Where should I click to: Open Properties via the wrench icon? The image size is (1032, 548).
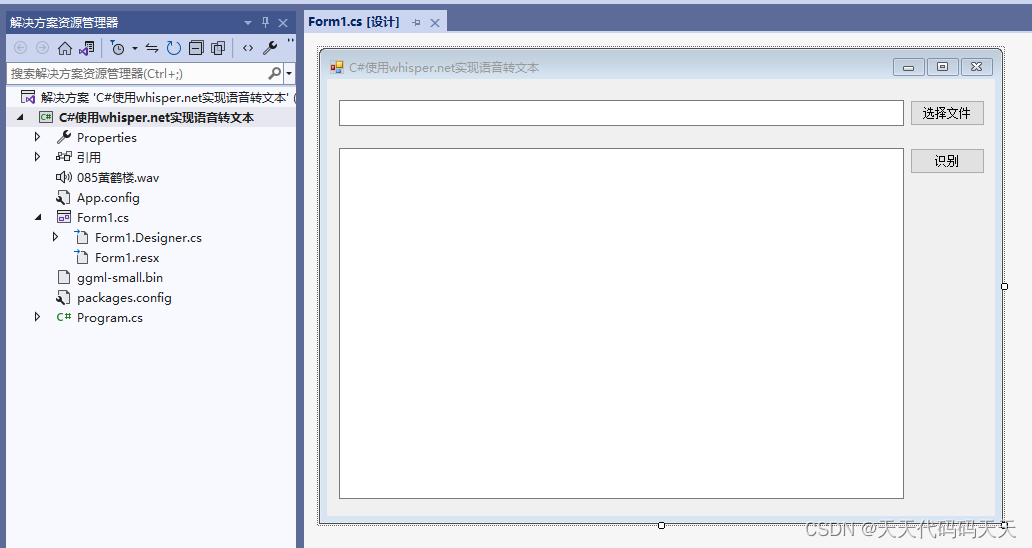point(270,48)
